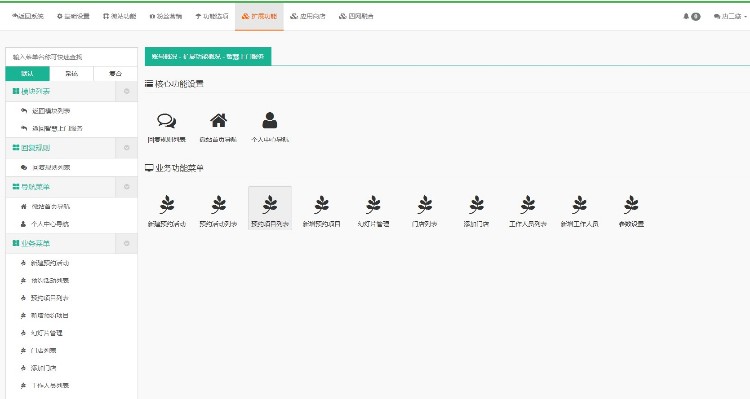Screen dimensions: 750x399
Task: Collapse the 模块列表 section toggle
Action: [x=126, y=91]
